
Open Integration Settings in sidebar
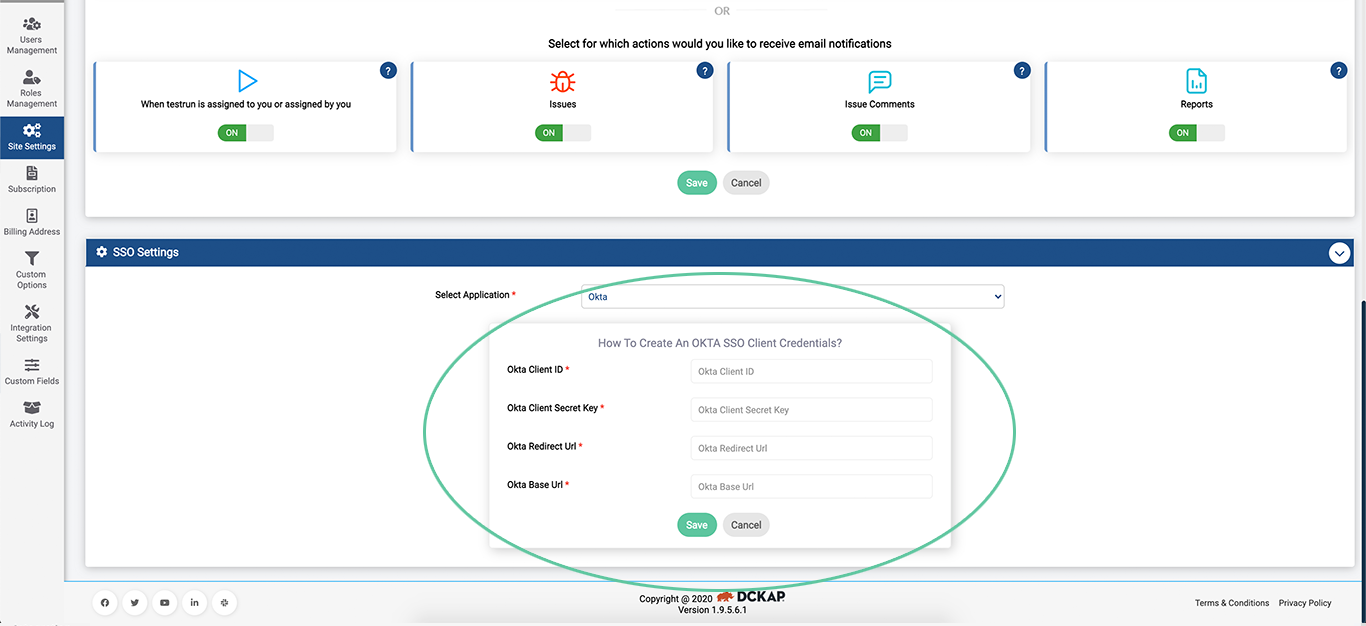click(32, 324)
